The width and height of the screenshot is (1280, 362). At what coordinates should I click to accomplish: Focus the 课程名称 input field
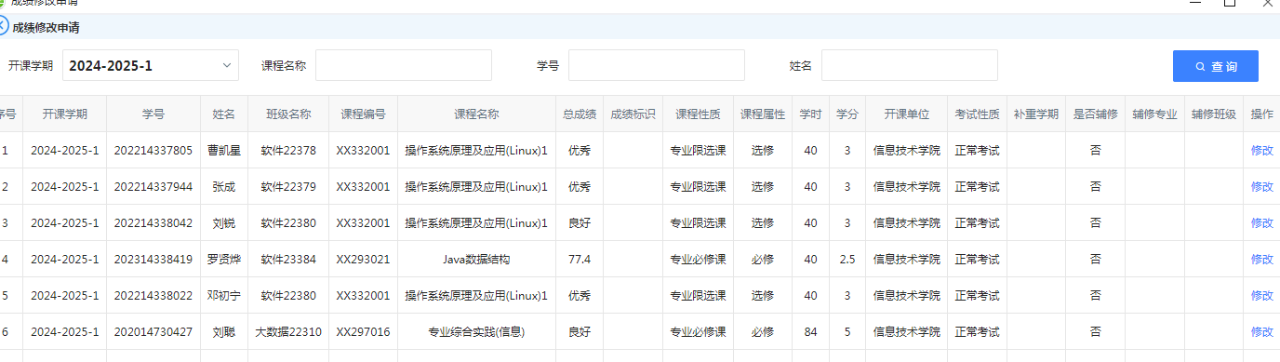(403, 66)
